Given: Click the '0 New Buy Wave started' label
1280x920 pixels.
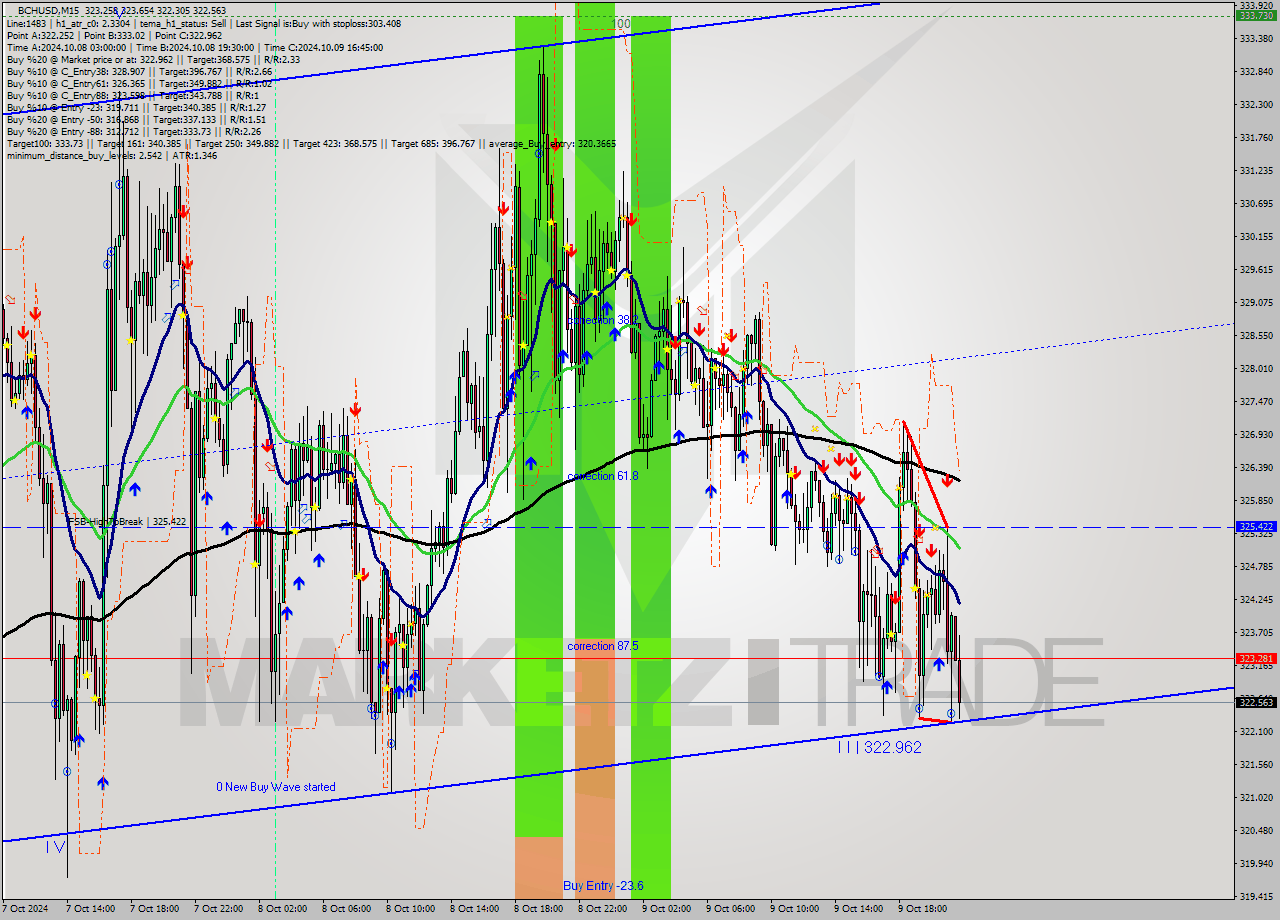Looking at the screenshot, I should (x=276, y=787).
